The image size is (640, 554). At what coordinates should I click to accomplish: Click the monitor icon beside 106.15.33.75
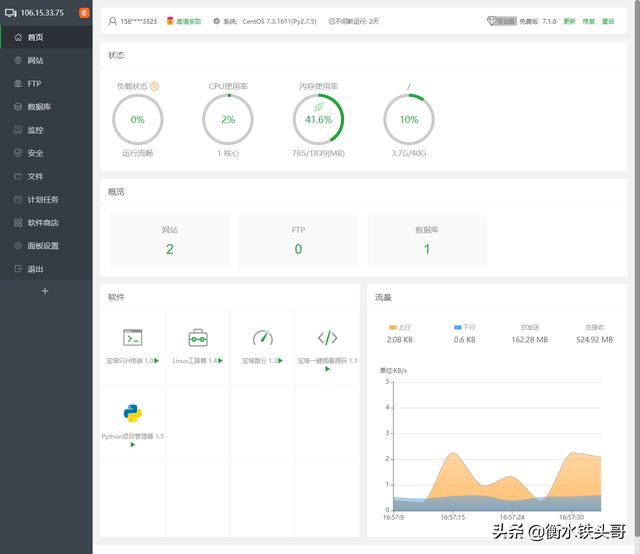tap(11, 13)
